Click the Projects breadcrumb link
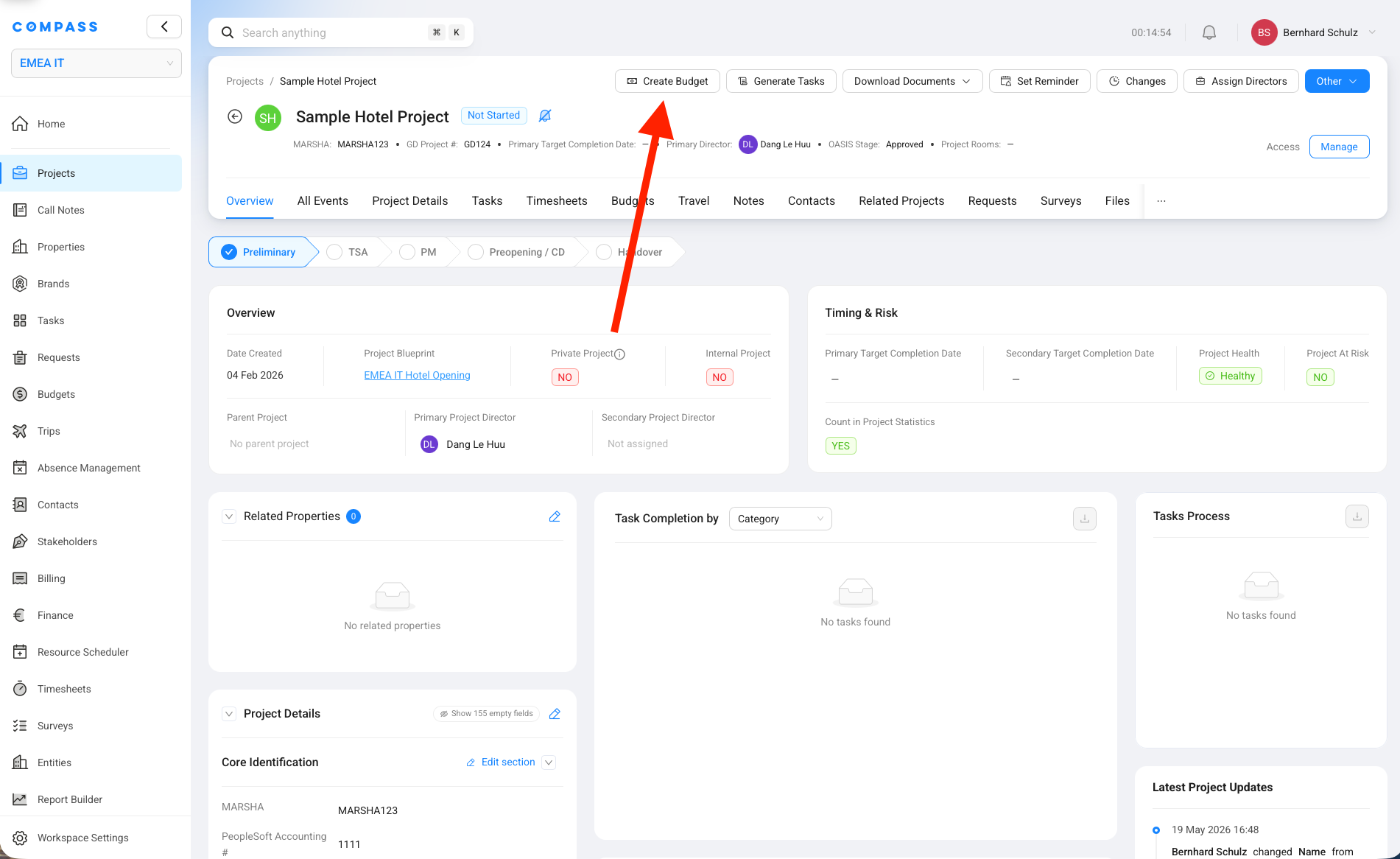Viewport: 1400px width, 859px height. point(245,81)
